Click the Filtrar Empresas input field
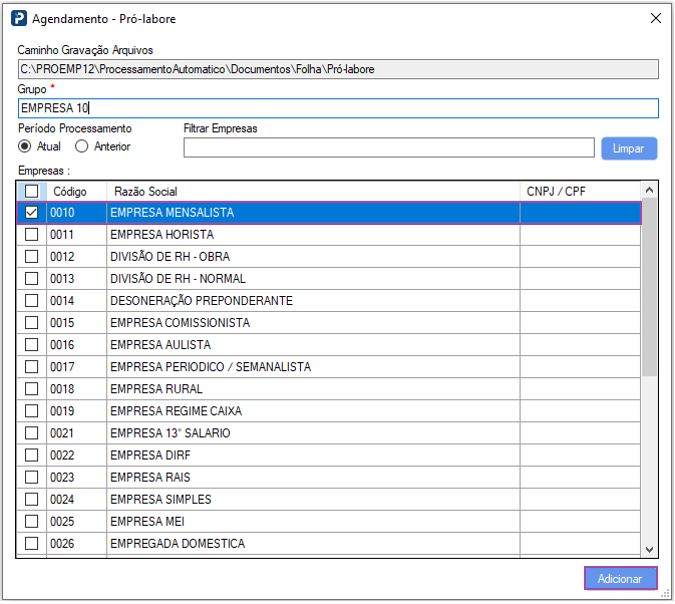Image resolution: width=675 pixels, height=604 pixels. point(389,148)
